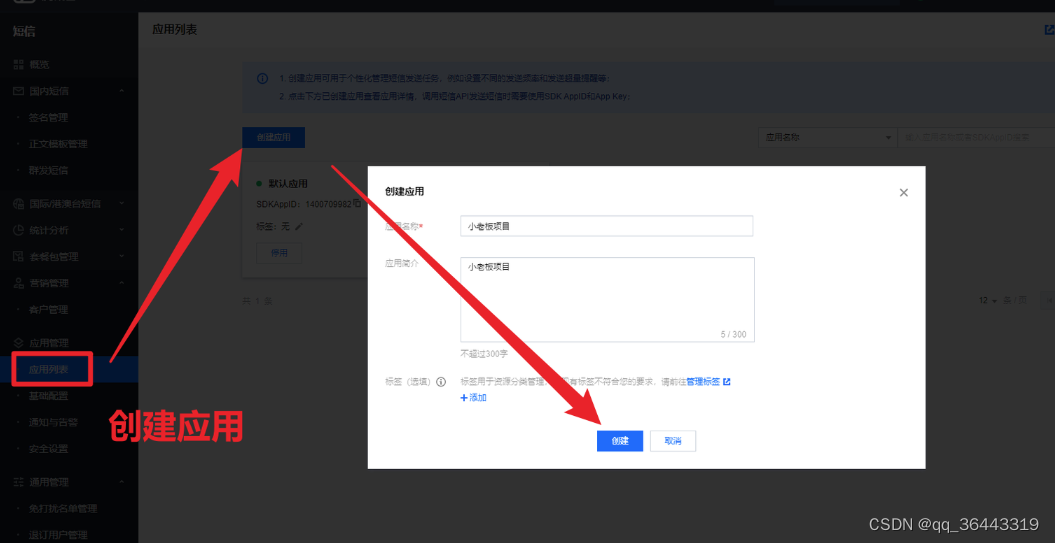Viewport: 1055px width, 543px height.
Task: Copy the SDKAppID with the copy icon
Action: pyautogui.click(x=357, y=203)
